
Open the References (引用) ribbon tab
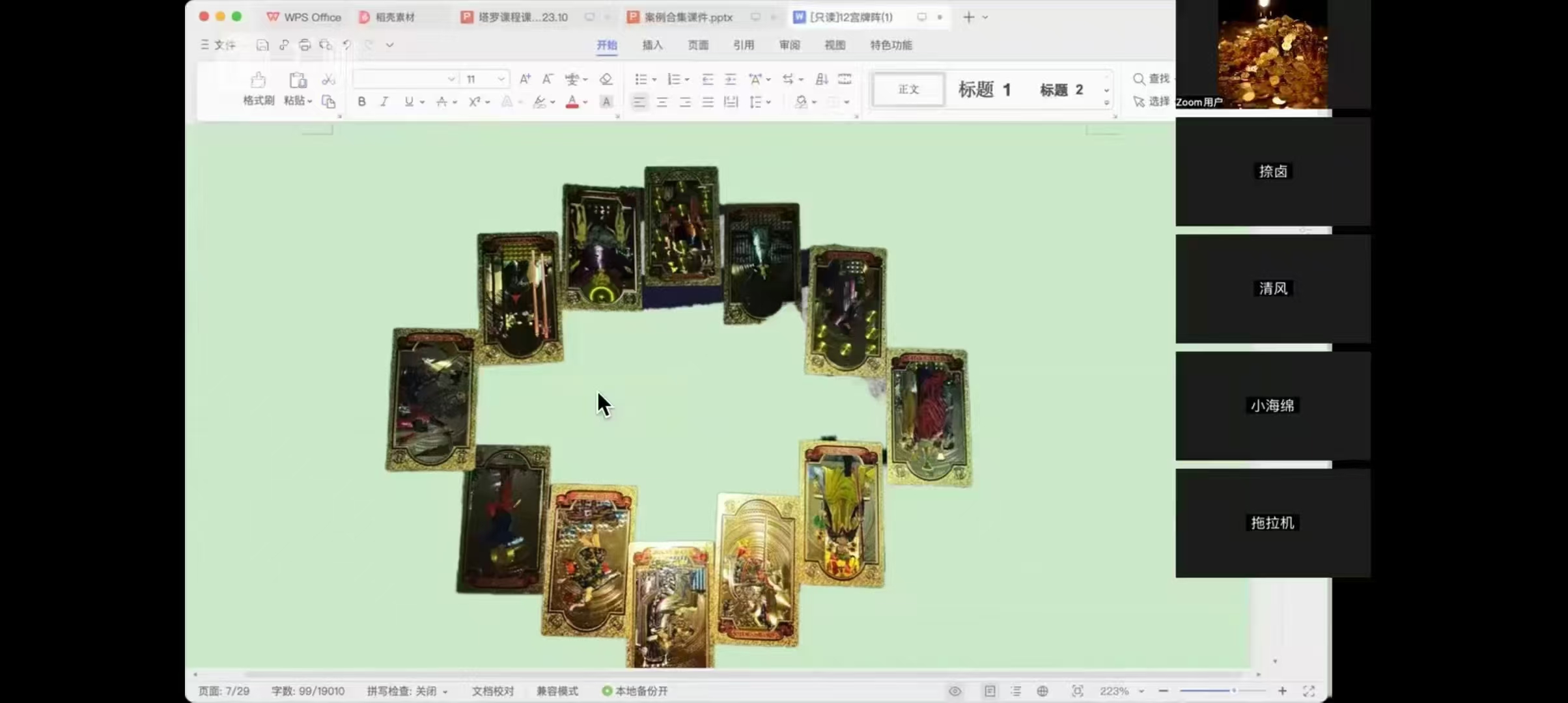744,45
